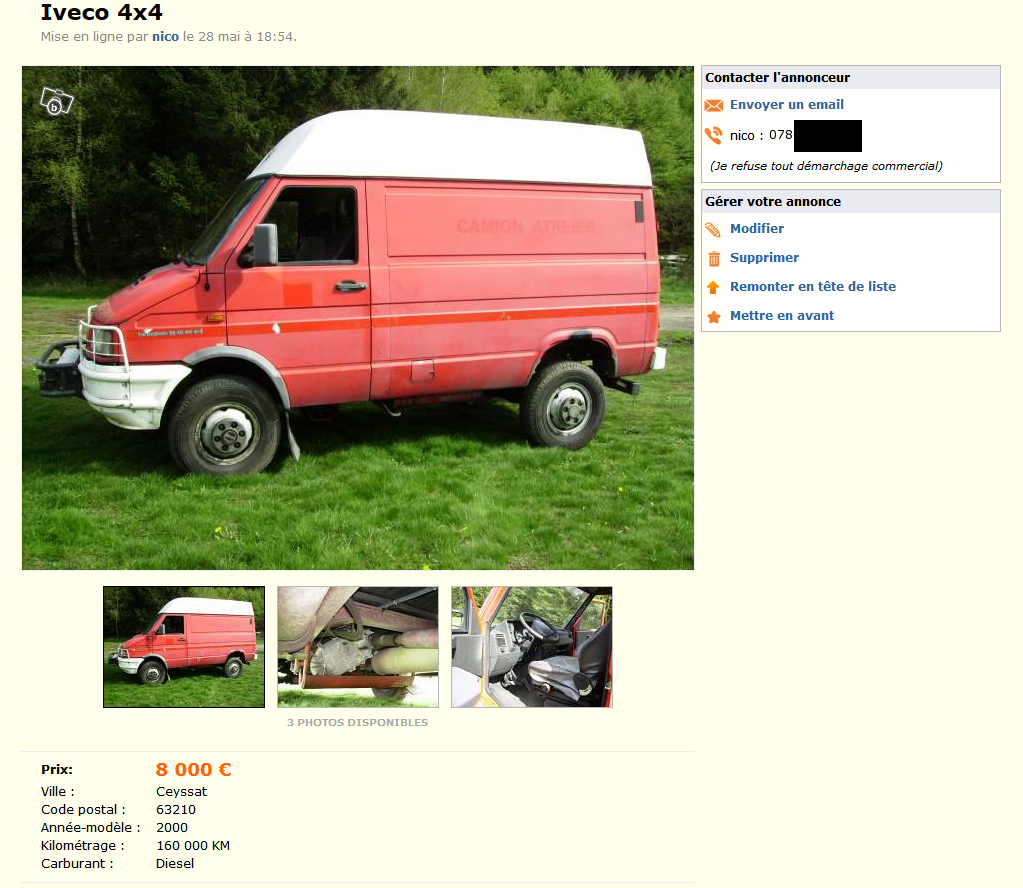Show the interior cabin thumbnail
Viewport: 1023px width, 888px height.
(x=532, y=647)
